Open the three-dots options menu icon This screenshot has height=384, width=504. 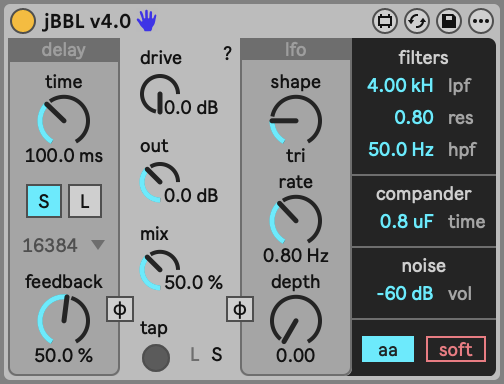[x=481, y=21]
